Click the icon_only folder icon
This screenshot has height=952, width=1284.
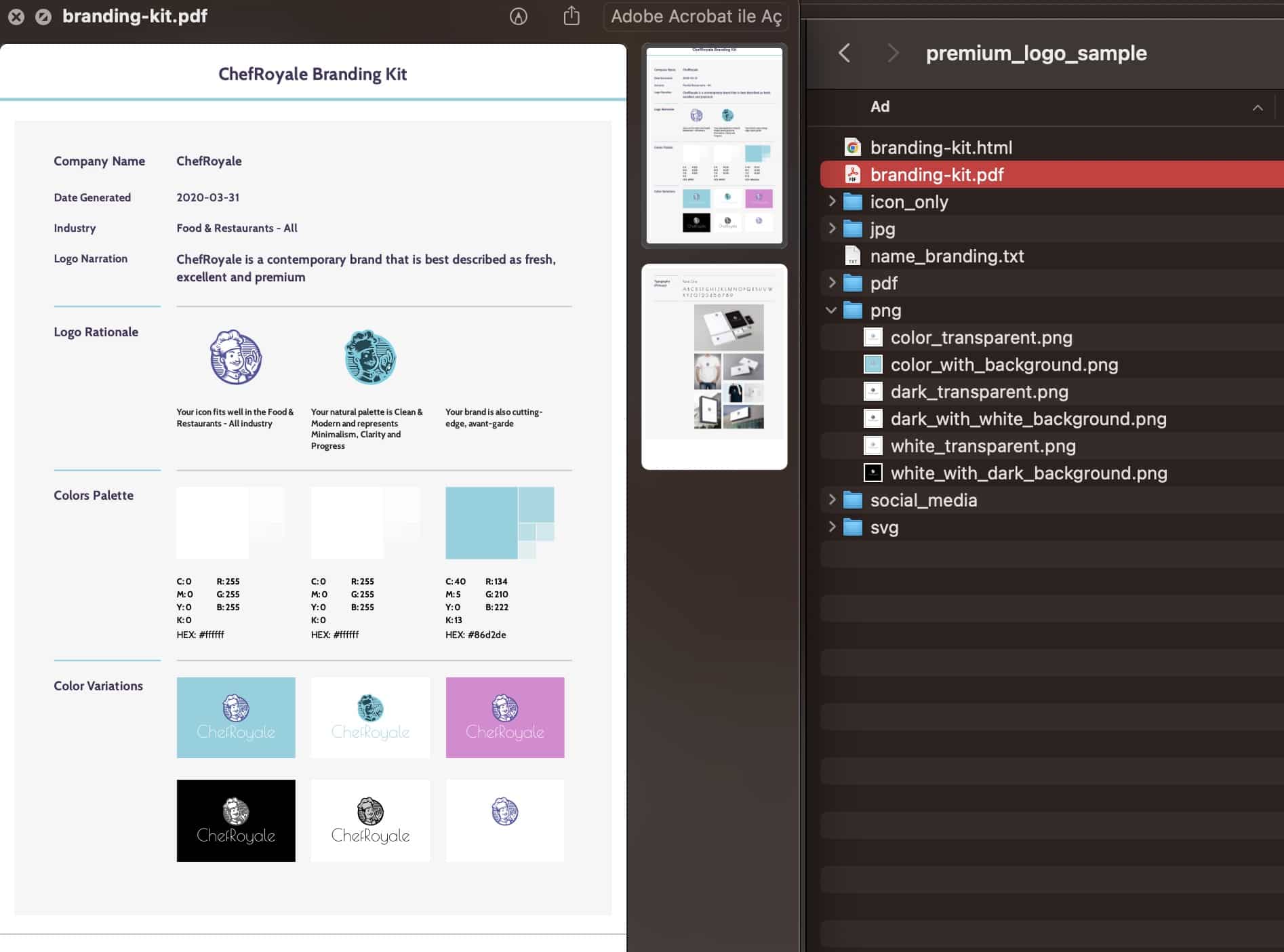coord(853,201)
